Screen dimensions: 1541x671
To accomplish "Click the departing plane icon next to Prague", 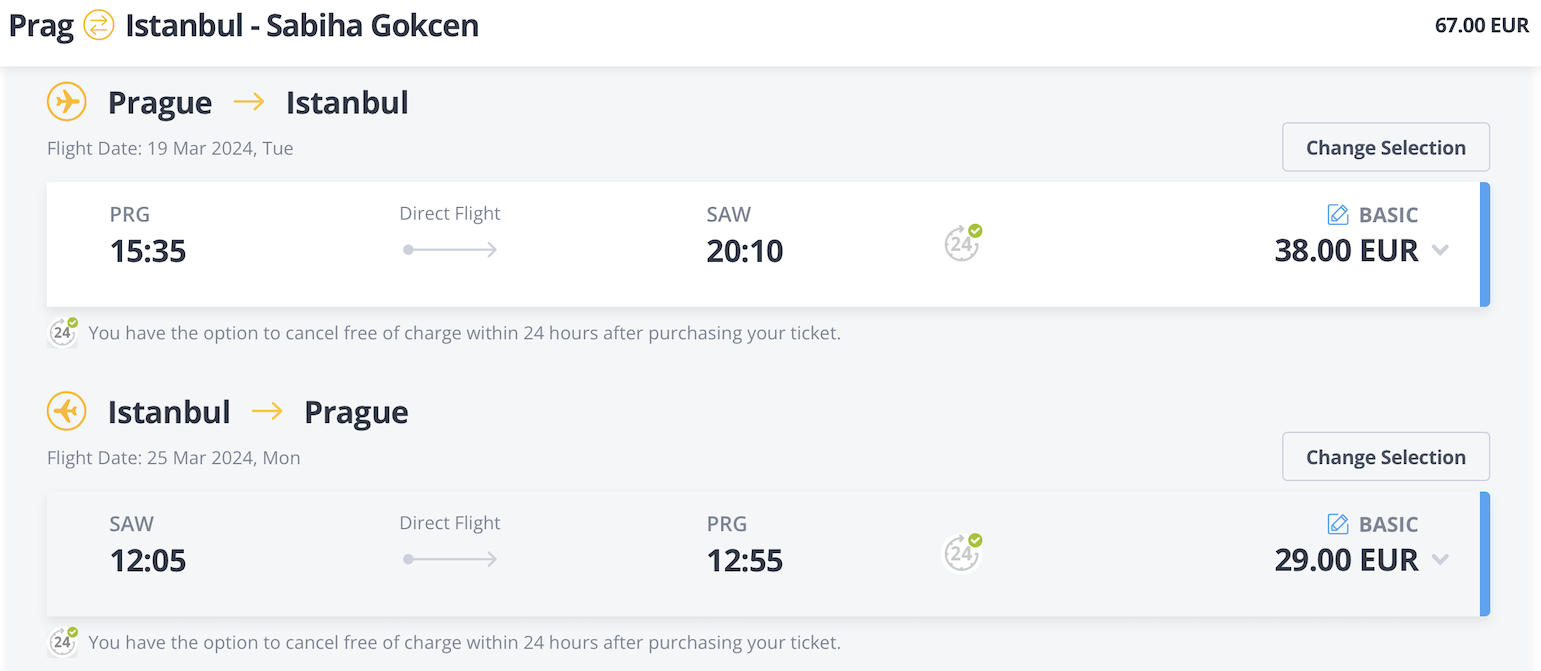I will (x=67, y=102).
